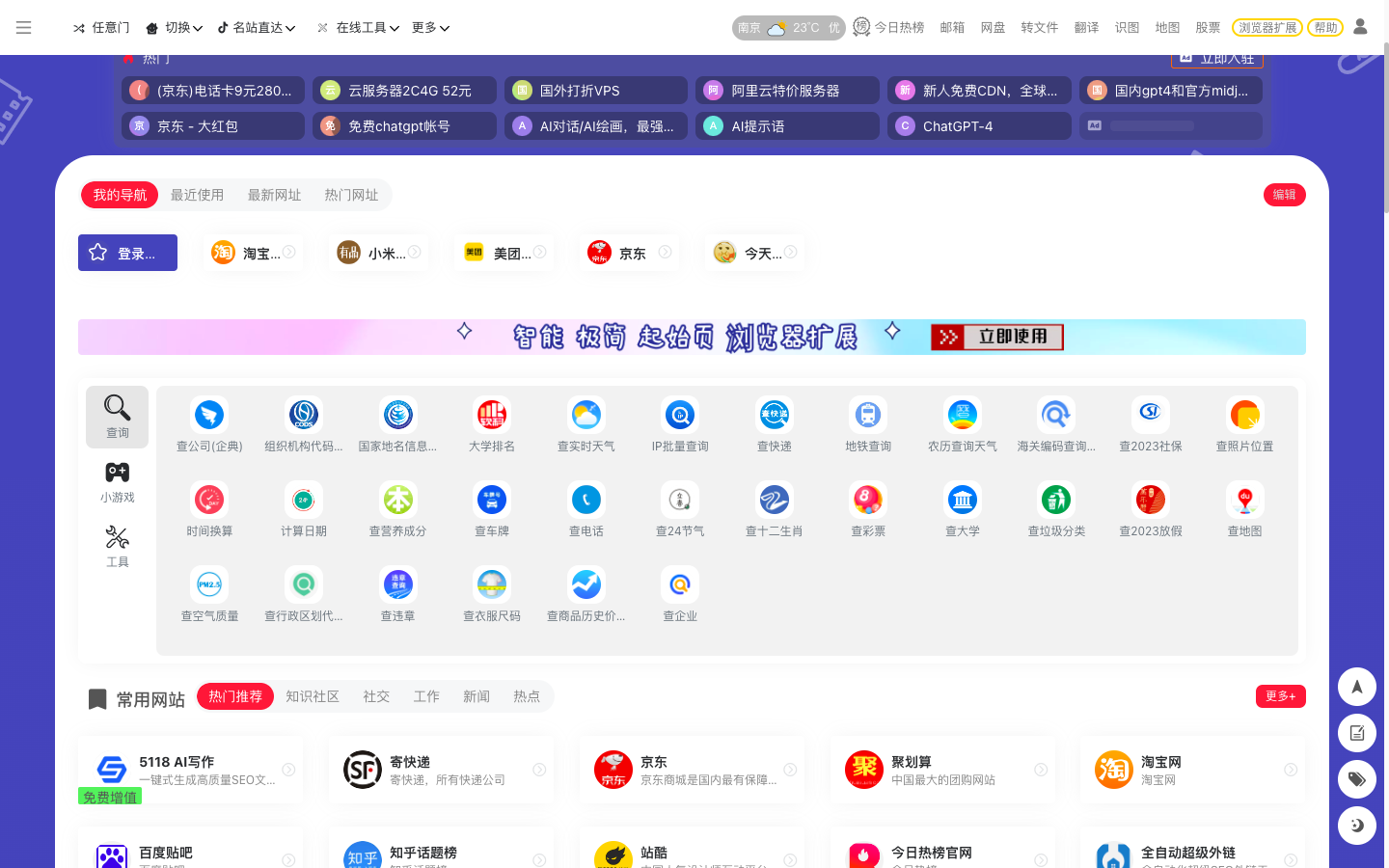Image resolution: width=1389 pixels, height=868 pixels.
Task: Open the PM2.5 查空气质量 tool
Action: pyautogui.click(x=208, y=592)
